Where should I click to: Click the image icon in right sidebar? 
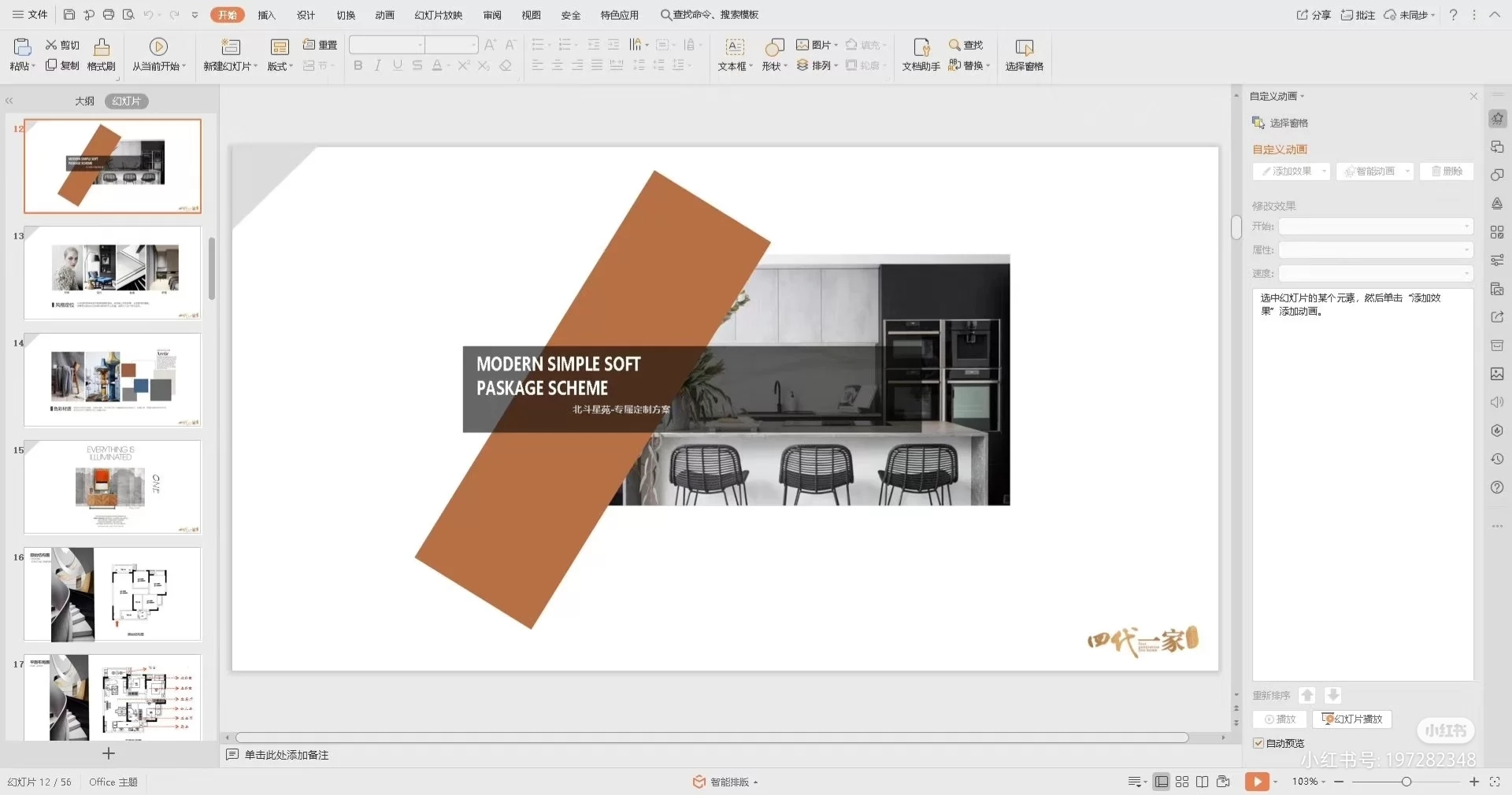(x=1497, y=374)
